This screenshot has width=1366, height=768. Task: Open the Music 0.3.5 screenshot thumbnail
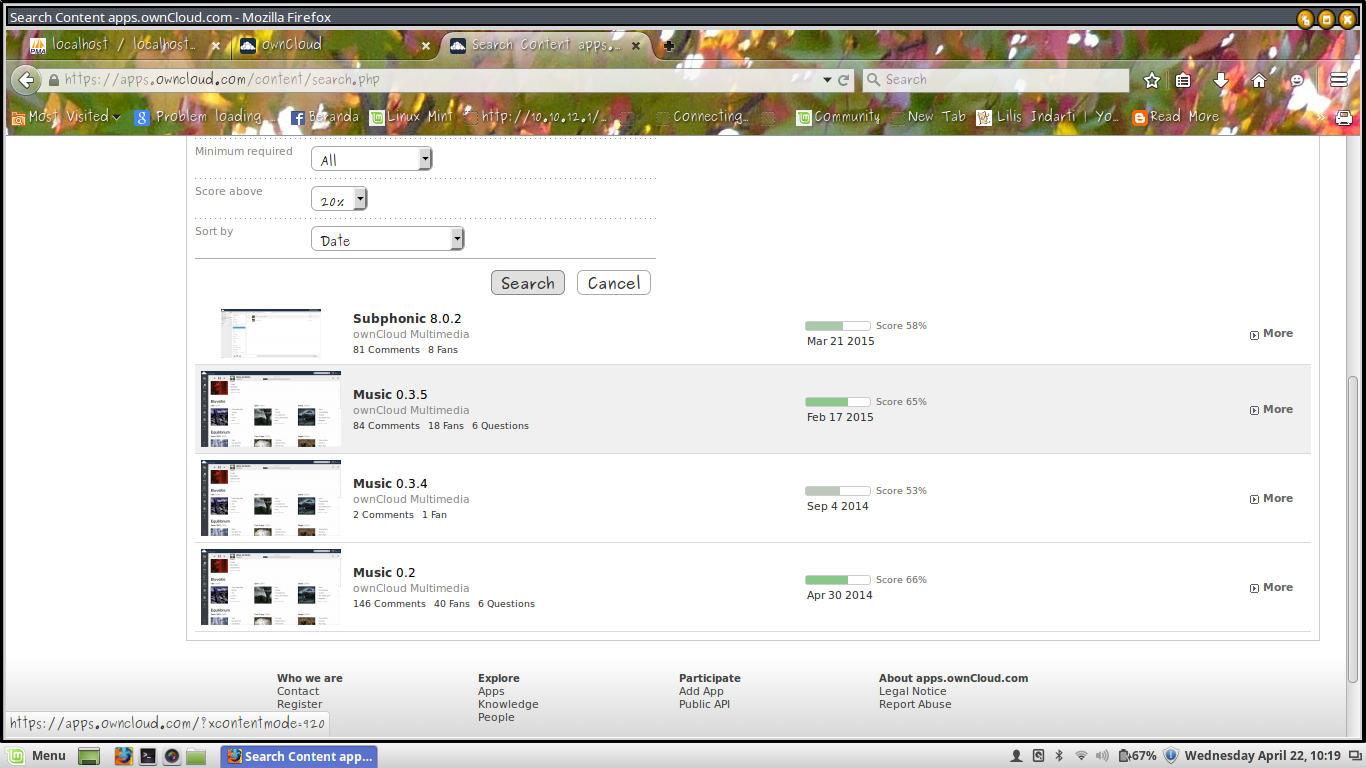(271, 409)
